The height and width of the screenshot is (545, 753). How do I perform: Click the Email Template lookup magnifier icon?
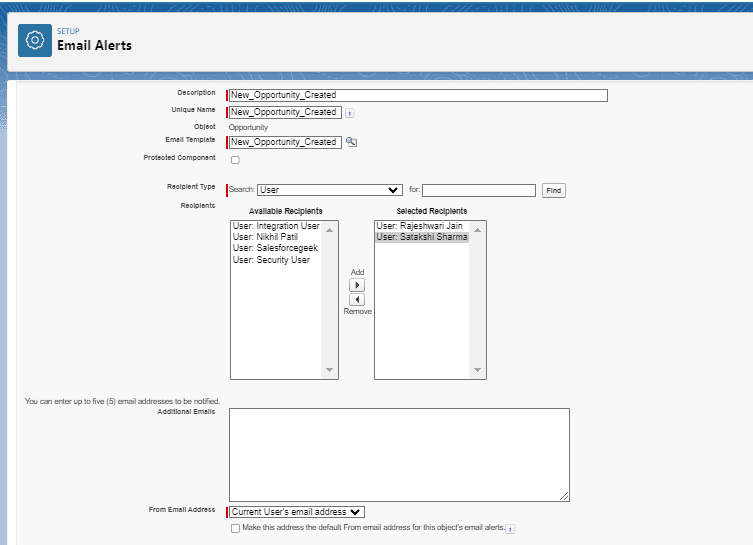click(351, 142)
